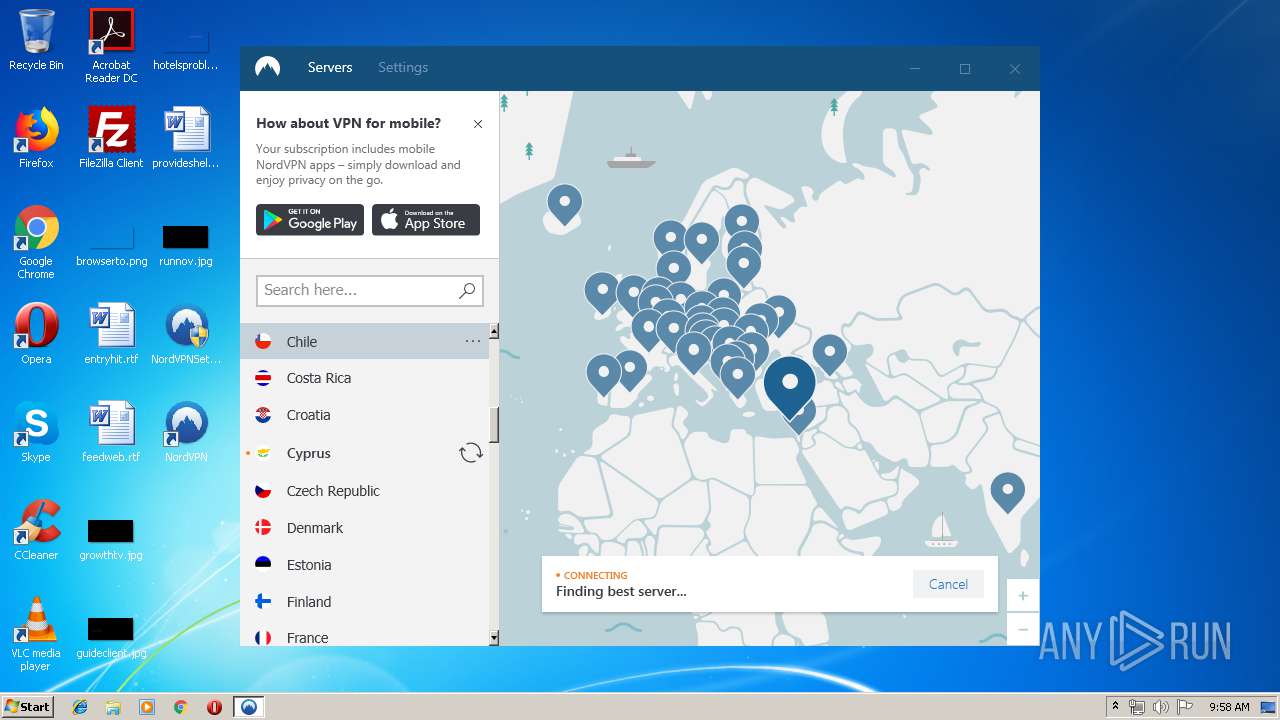
Task: Click the volume icon in system tray
Action: [x=1161, y=707]
